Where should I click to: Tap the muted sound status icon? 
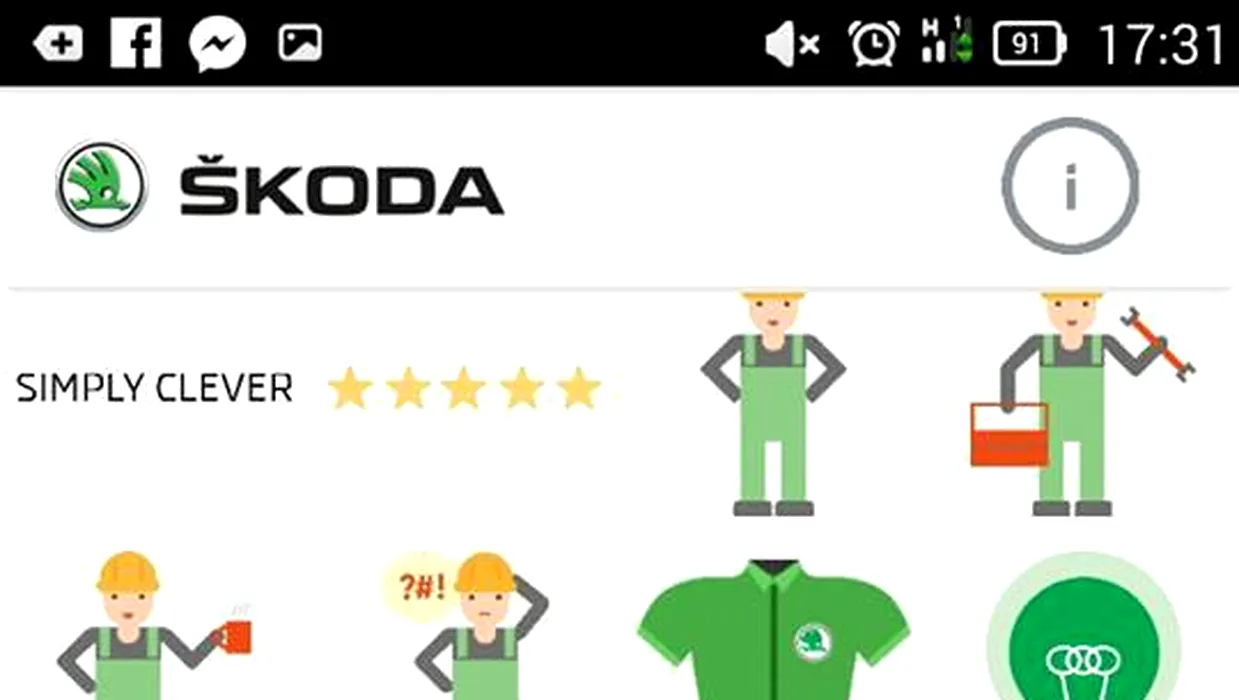(792, 44)
